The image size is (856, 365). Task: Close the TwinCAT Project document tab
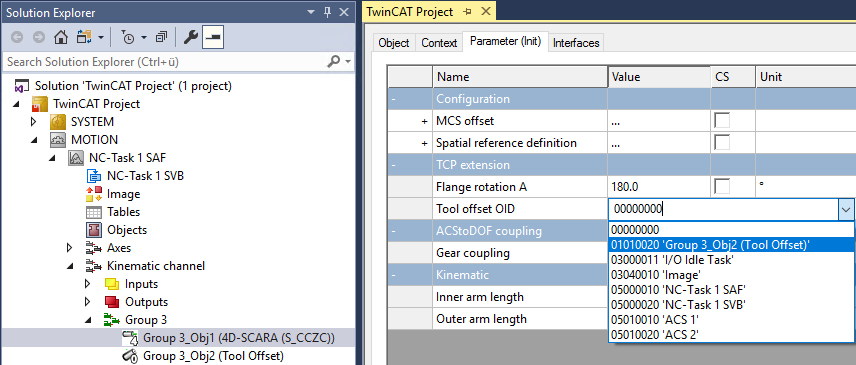(x=485, y=11)
